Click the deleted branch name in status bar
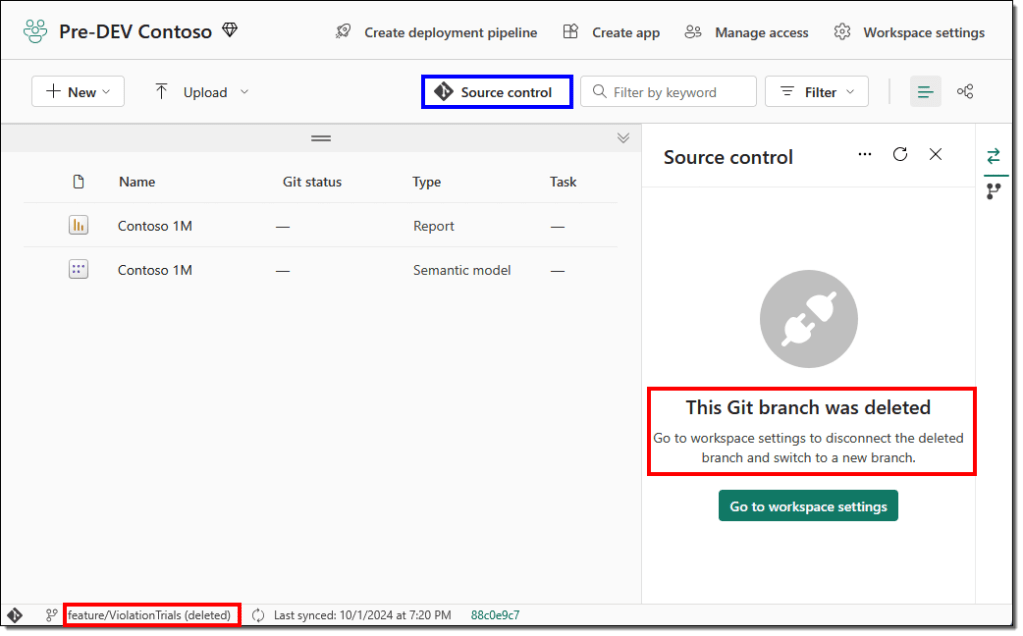 pos(149,615)
